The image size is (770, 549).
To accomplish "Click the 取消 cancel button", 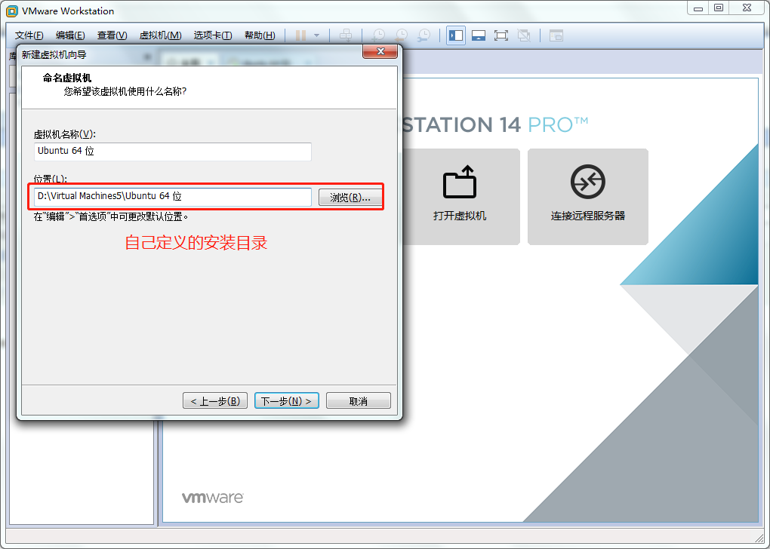I will (x=358, y=401).
